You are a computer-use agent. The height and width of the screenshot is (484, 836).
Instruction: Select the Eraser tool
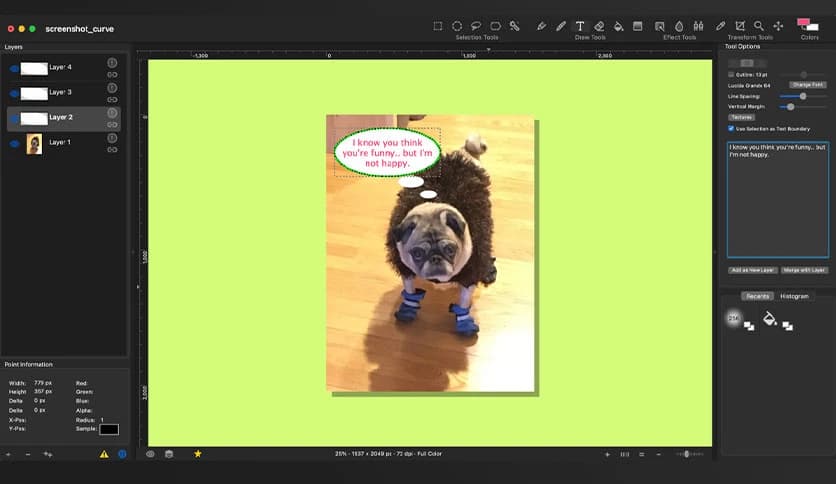[x=599, y=26]
